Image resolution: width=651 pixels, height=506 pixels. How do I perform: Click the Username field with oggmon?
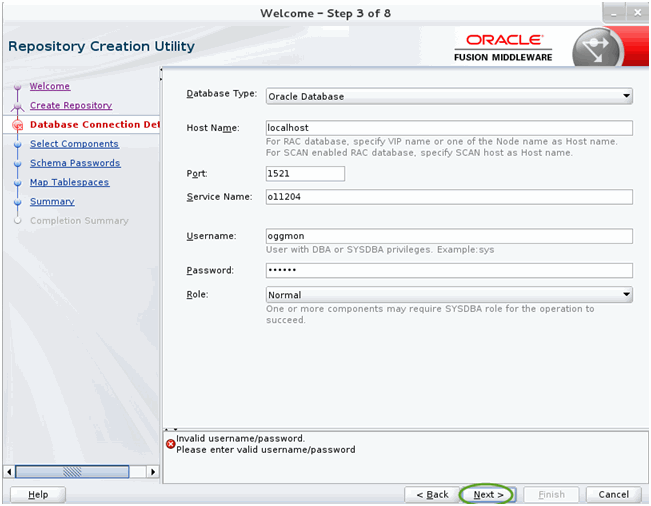449,236
